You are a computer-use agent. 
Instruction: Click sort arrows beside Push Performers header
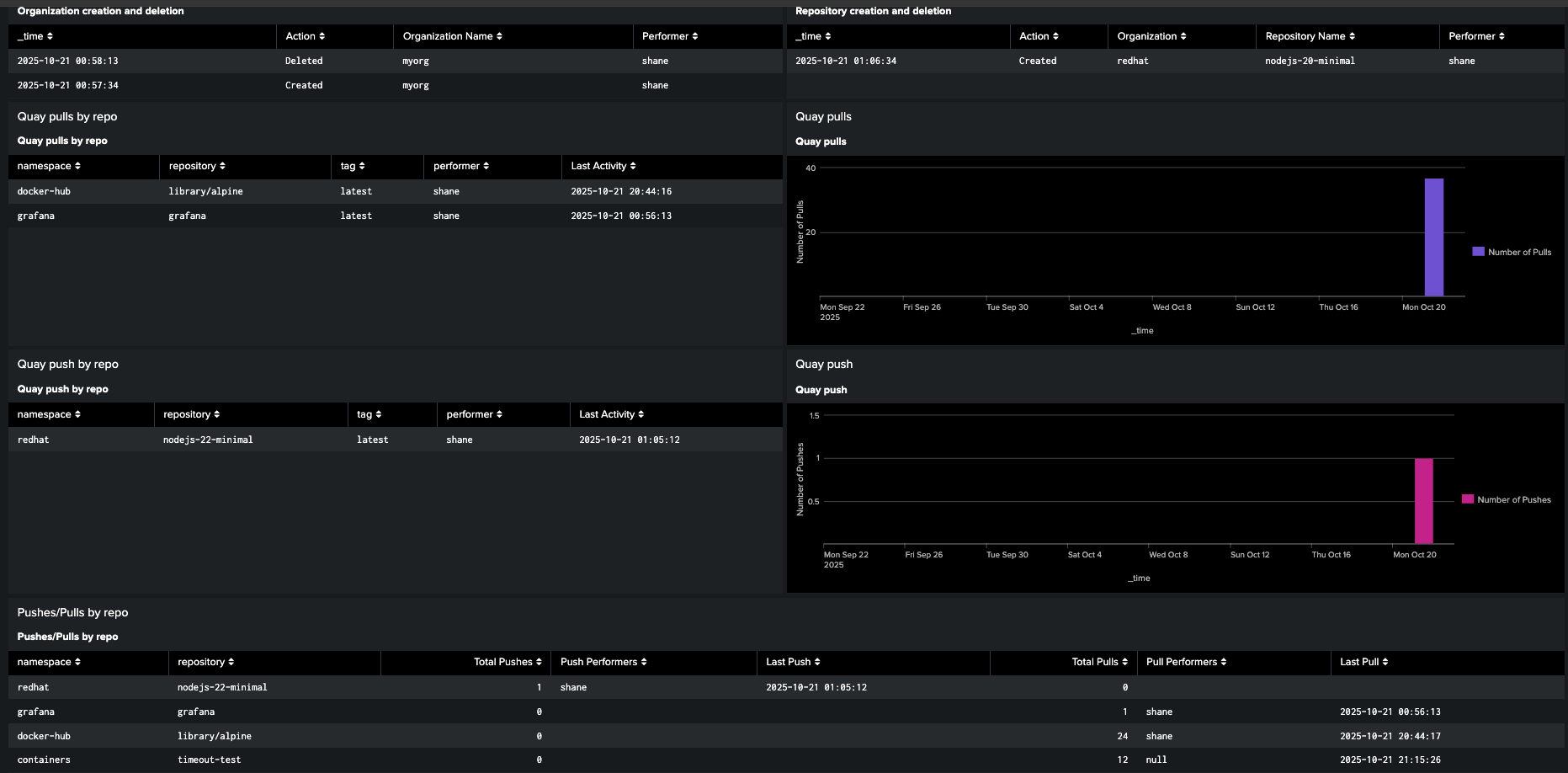click(644, 662)
